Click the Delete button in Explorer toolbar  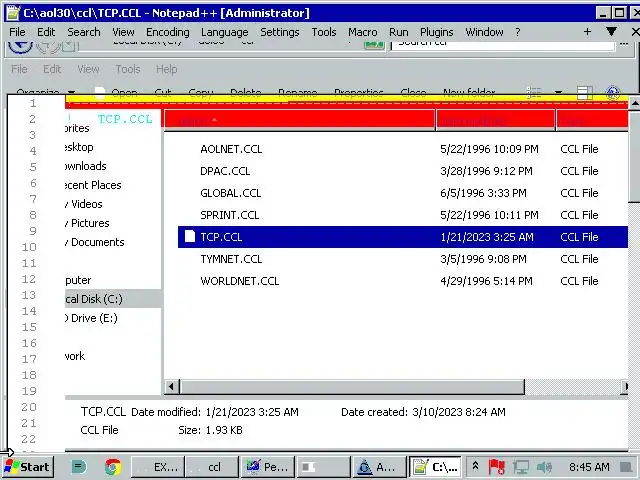click(x=245, y=92)
